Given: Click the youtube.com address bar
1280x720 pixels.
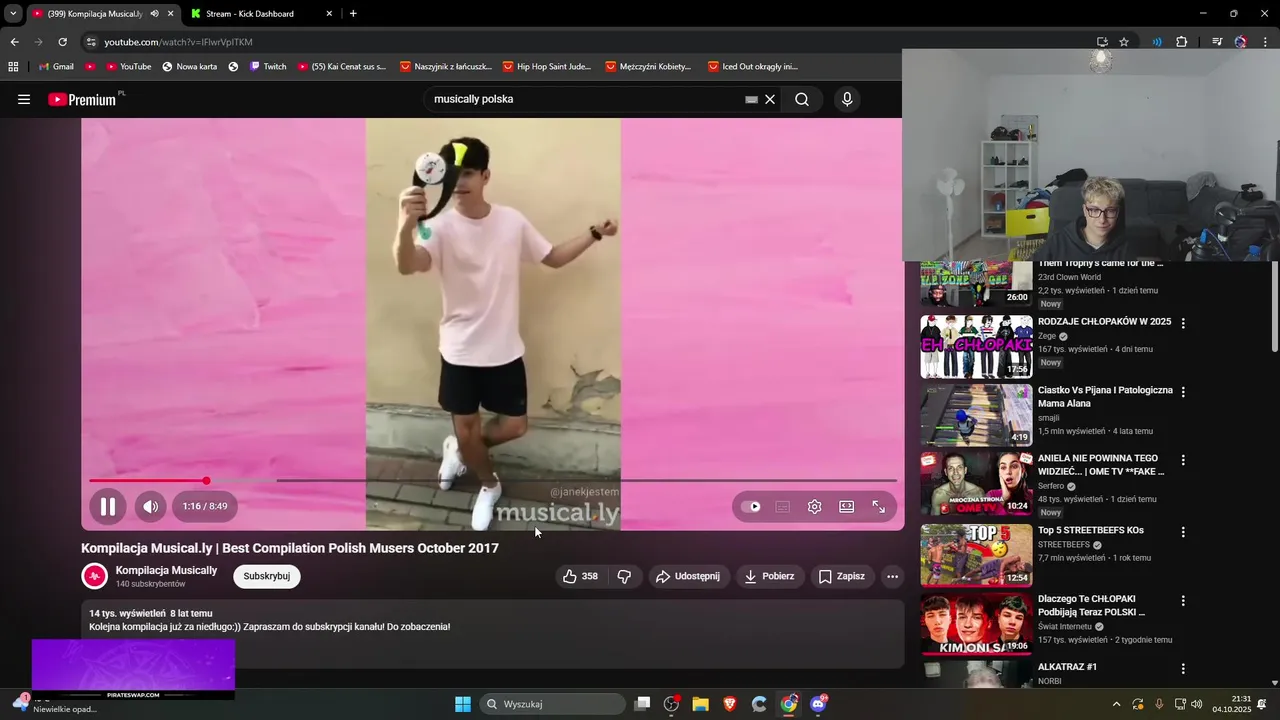Looking at the screenshot, I should coord(590,42).
